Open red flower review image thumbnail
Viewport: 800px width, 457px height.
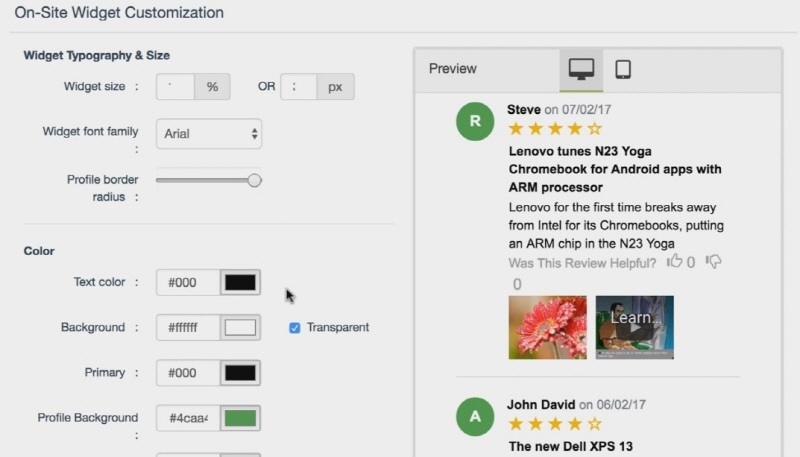(547, 327)
